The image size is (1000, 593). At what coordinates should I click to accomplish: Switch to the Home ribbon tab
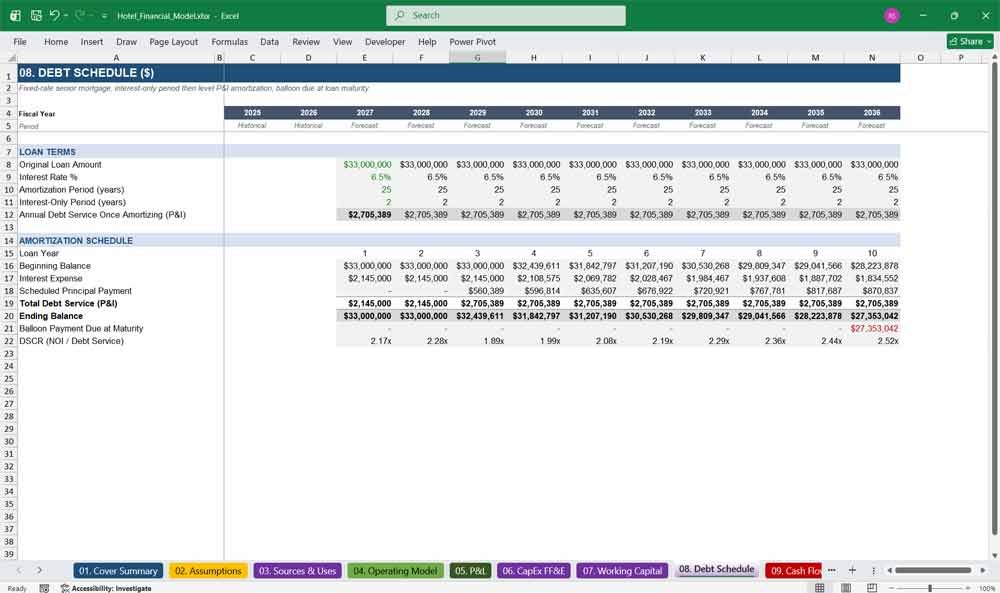(55, 41)
